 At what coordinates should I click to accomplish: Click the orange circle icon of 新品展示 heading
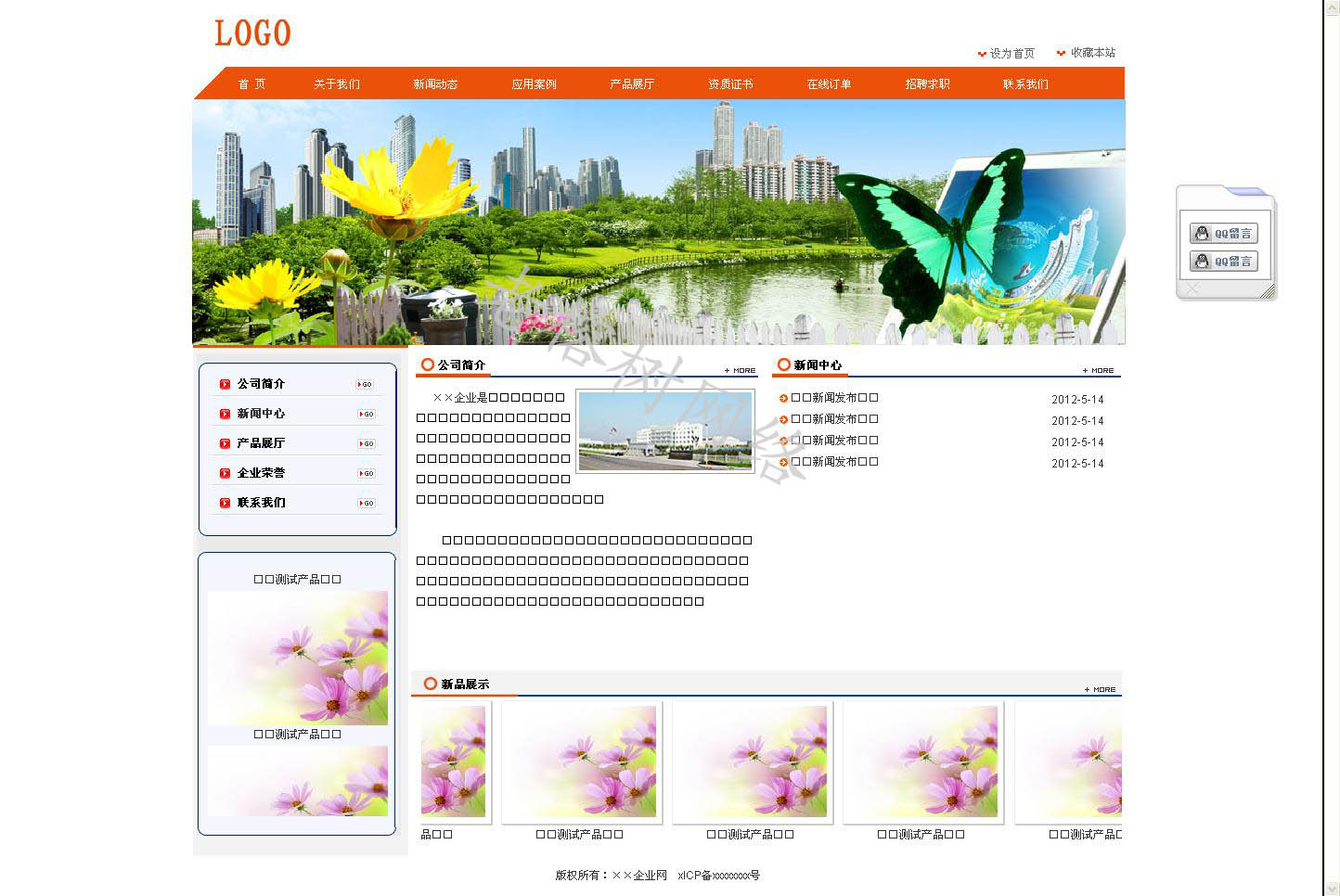point(431,684)
